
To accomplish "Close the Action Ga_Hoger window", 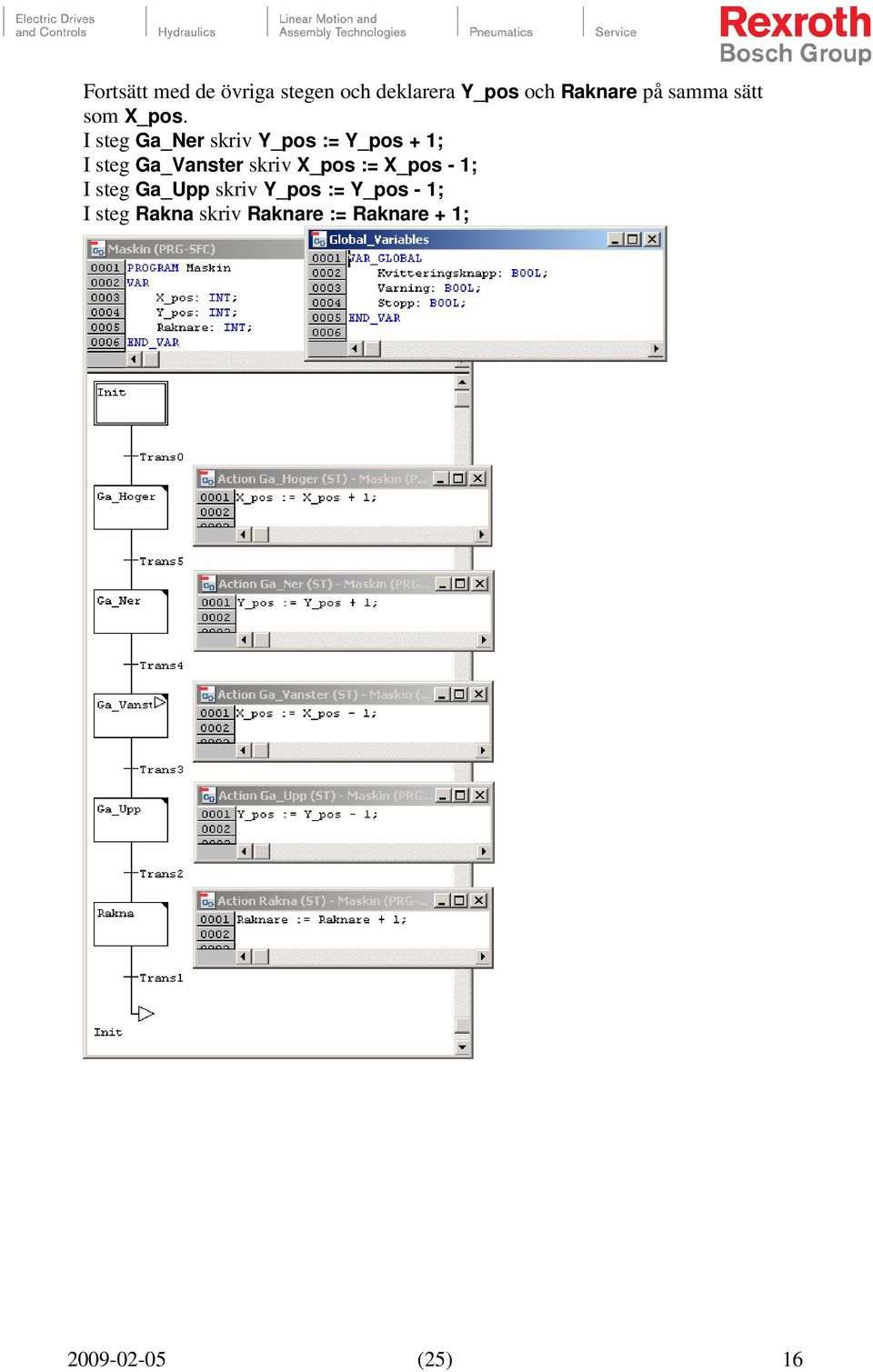I will click(478, 478).
